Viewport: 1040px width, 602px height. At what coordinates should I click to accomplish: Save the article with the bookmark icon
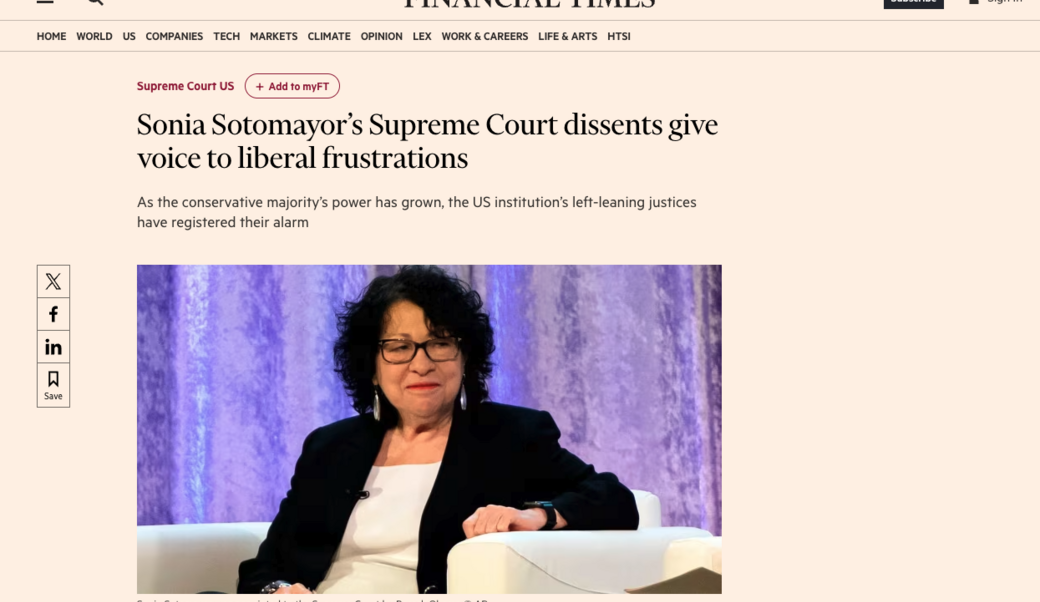[x=53, y=383]
